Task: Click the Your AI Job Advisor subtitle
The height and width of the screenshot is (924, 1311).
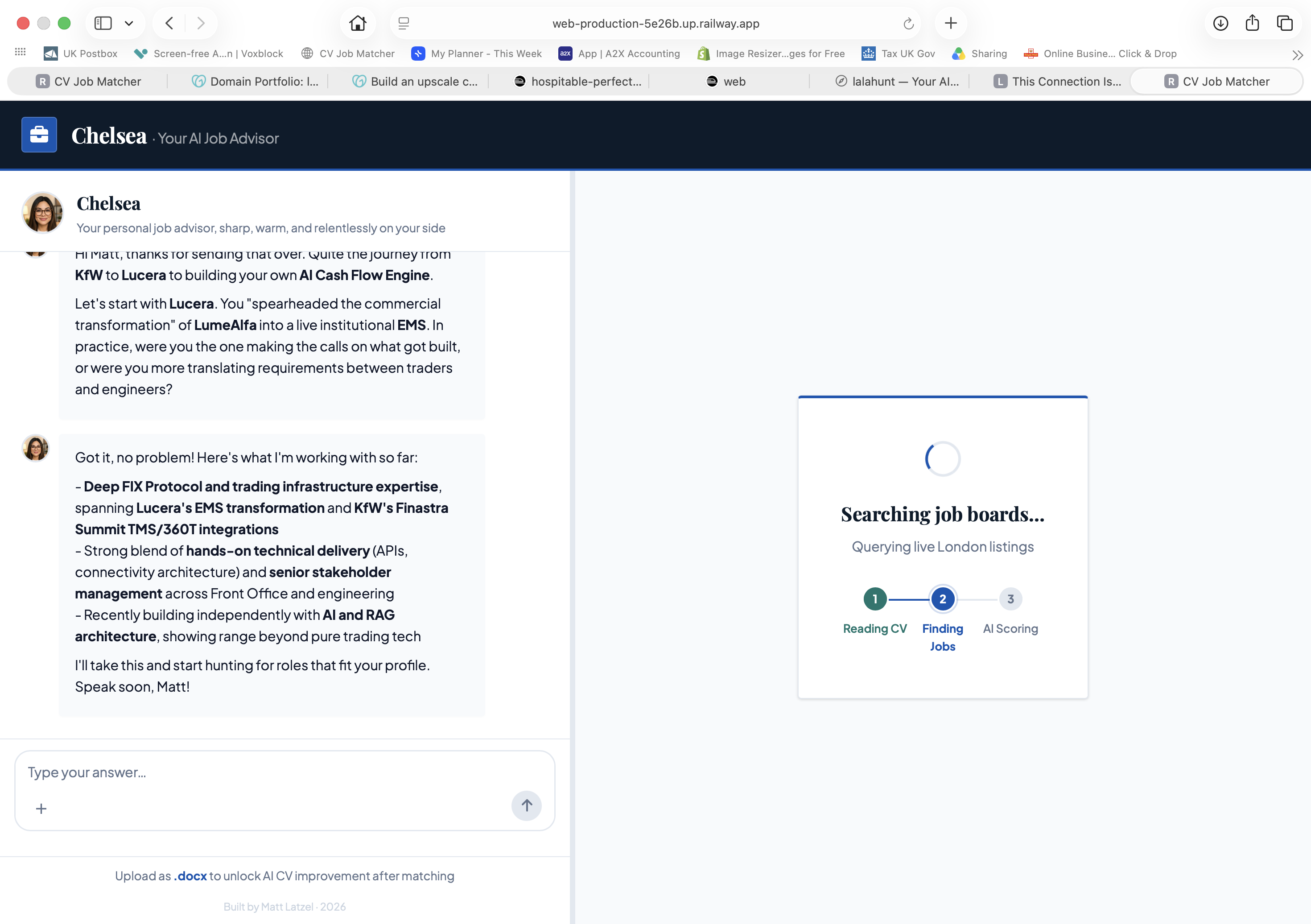Action: pos(218,139)
